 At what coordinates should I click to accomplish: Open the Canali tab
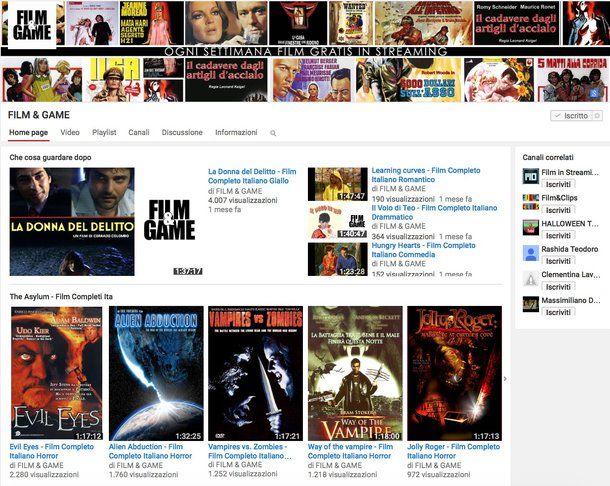[139, 132]
